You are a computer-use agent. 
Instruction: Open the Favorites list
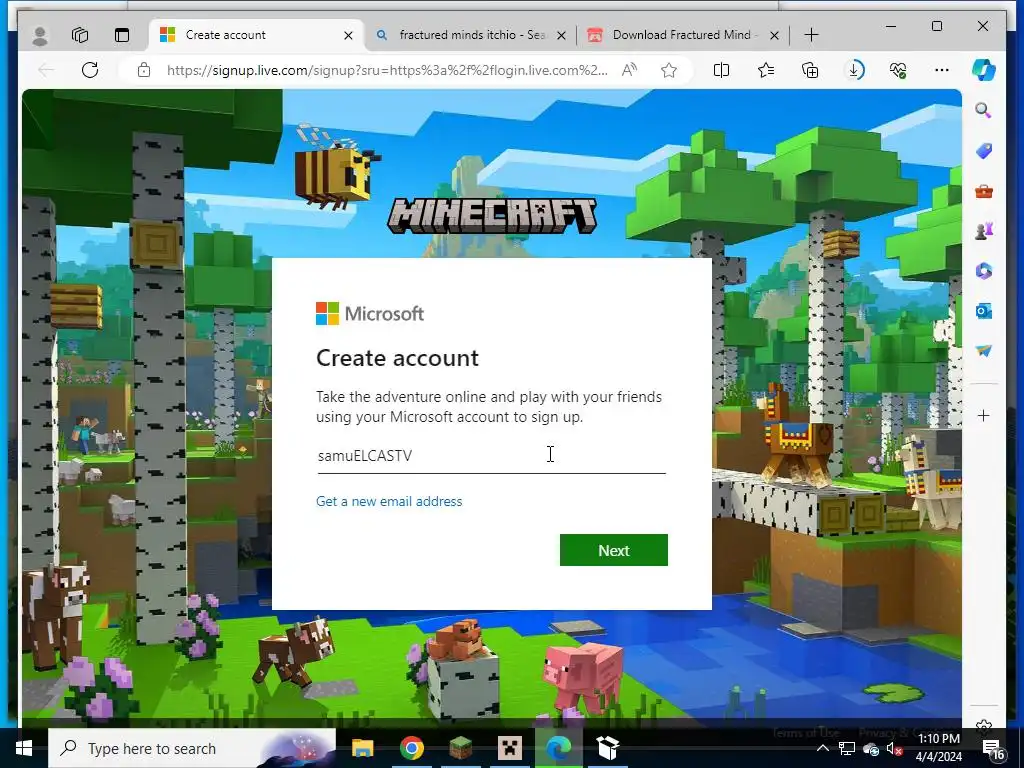(766, 70)
